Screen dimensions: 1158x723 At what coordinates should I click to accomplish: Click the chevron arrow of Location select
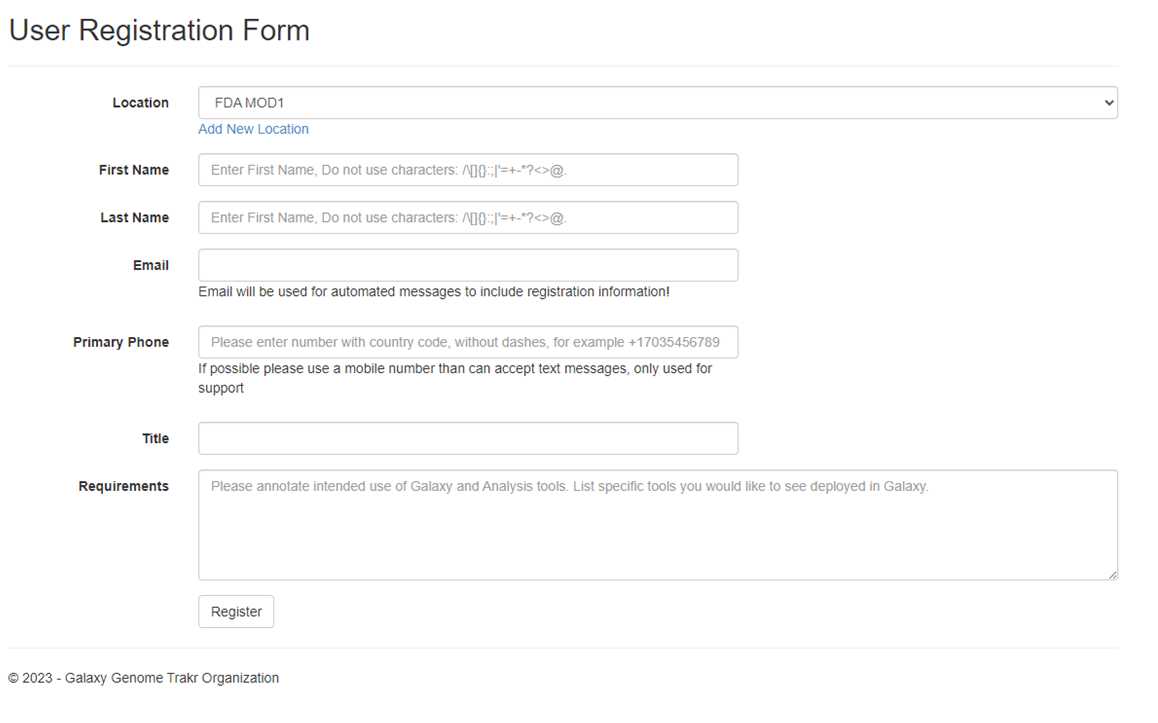(1109, 103)
